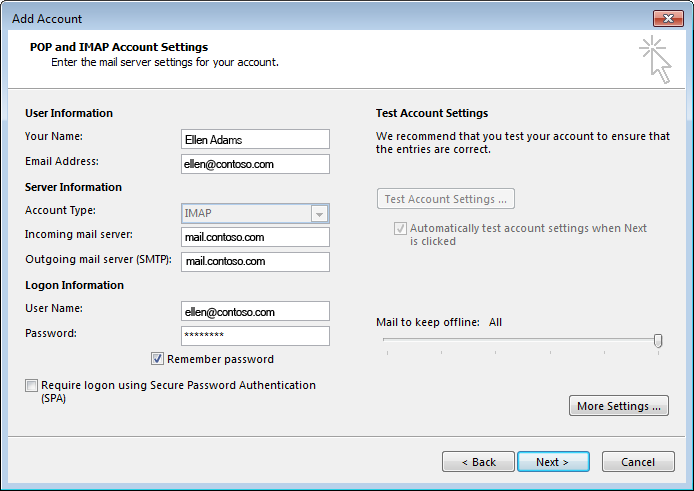Go back with the Back button

pyautogui.click(x=478, y=462)
